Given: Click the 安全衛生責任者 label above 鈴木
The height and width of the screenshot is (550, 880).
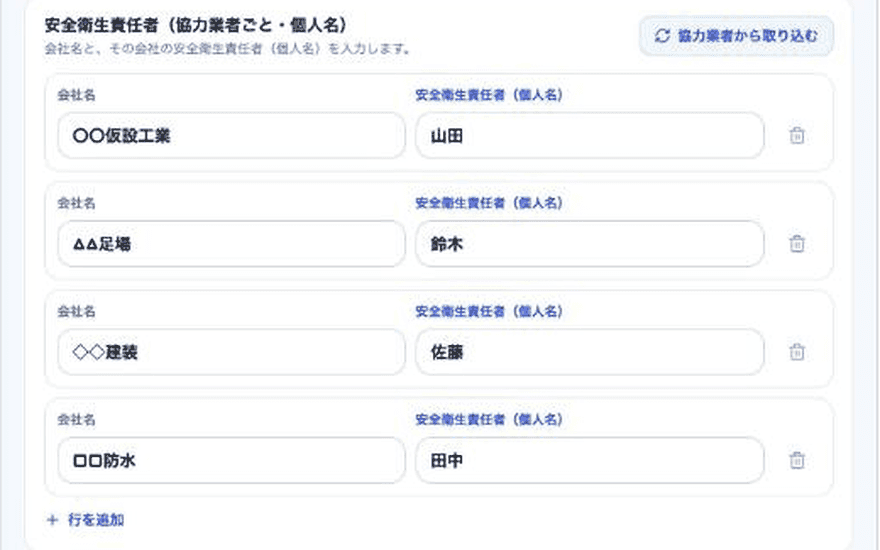Looking at the screenshot, I should point(489,203).
